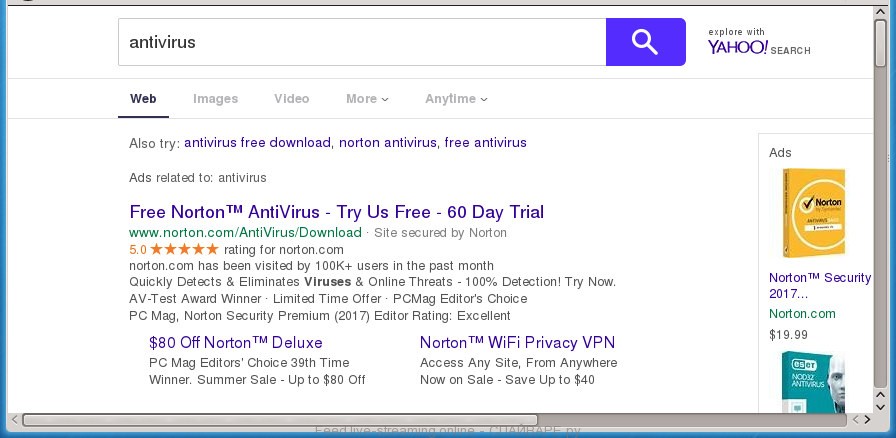Click 'Access Any Site, From Anywhere' text
This screenshot has width=896, height=438.
(x=518, y=363)
